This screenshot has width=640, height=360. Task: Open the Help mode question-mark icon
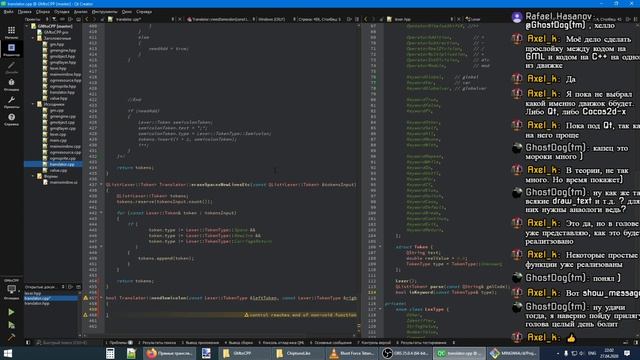coord(11,117)
